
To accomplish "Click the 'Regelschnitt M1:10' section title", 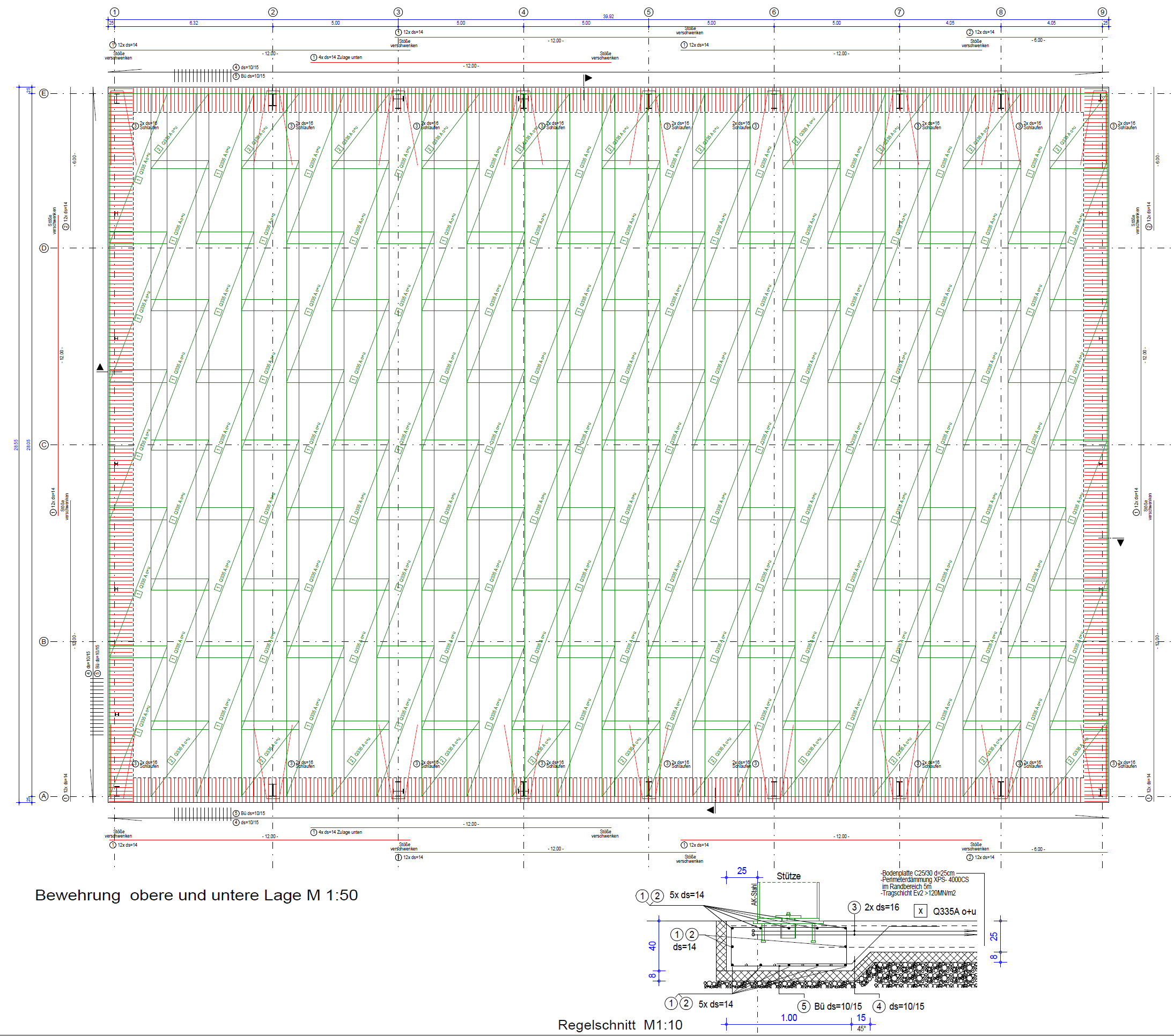I will point(620,1025).
